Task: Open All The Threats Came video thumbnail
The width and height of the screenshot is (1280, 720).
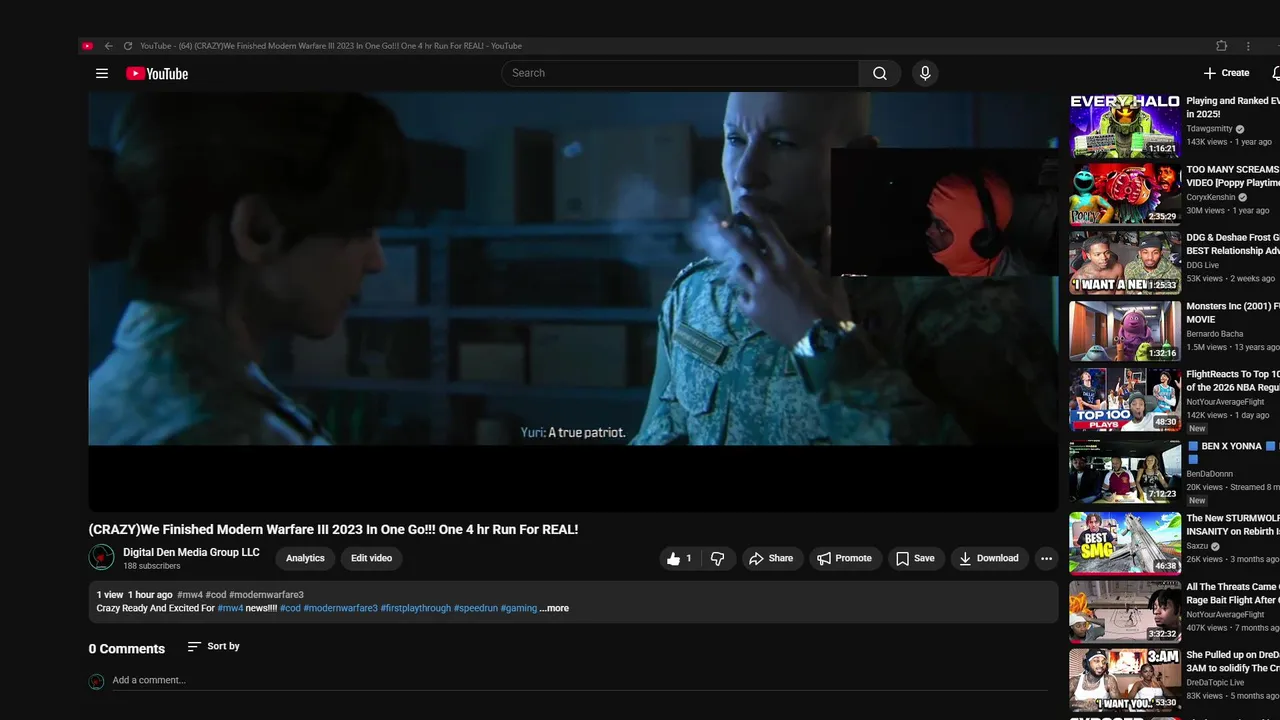Action: pos(1125,612)
